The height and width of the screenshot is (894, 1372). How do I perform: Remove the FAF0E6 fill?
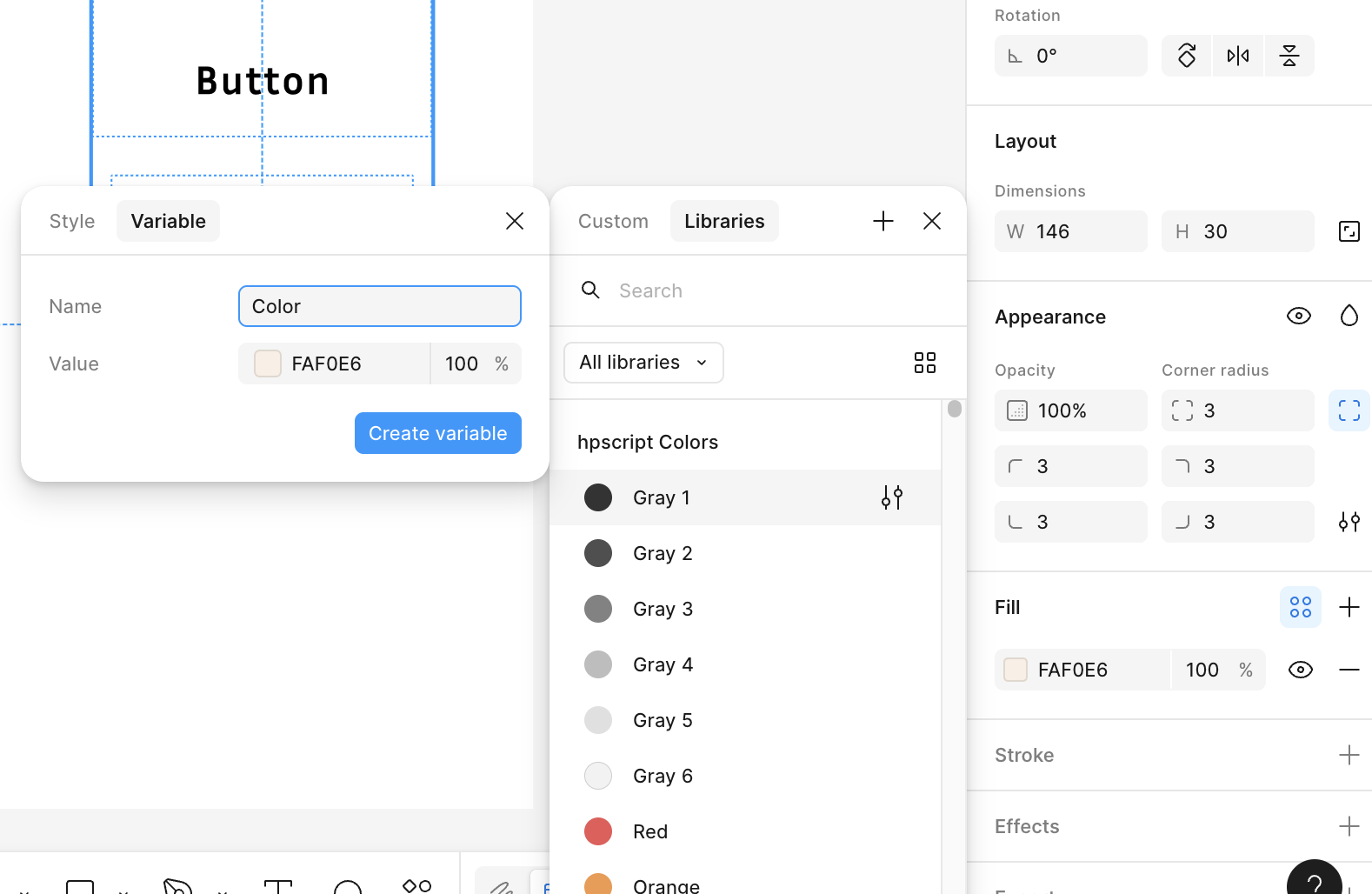pos(1349,670)
